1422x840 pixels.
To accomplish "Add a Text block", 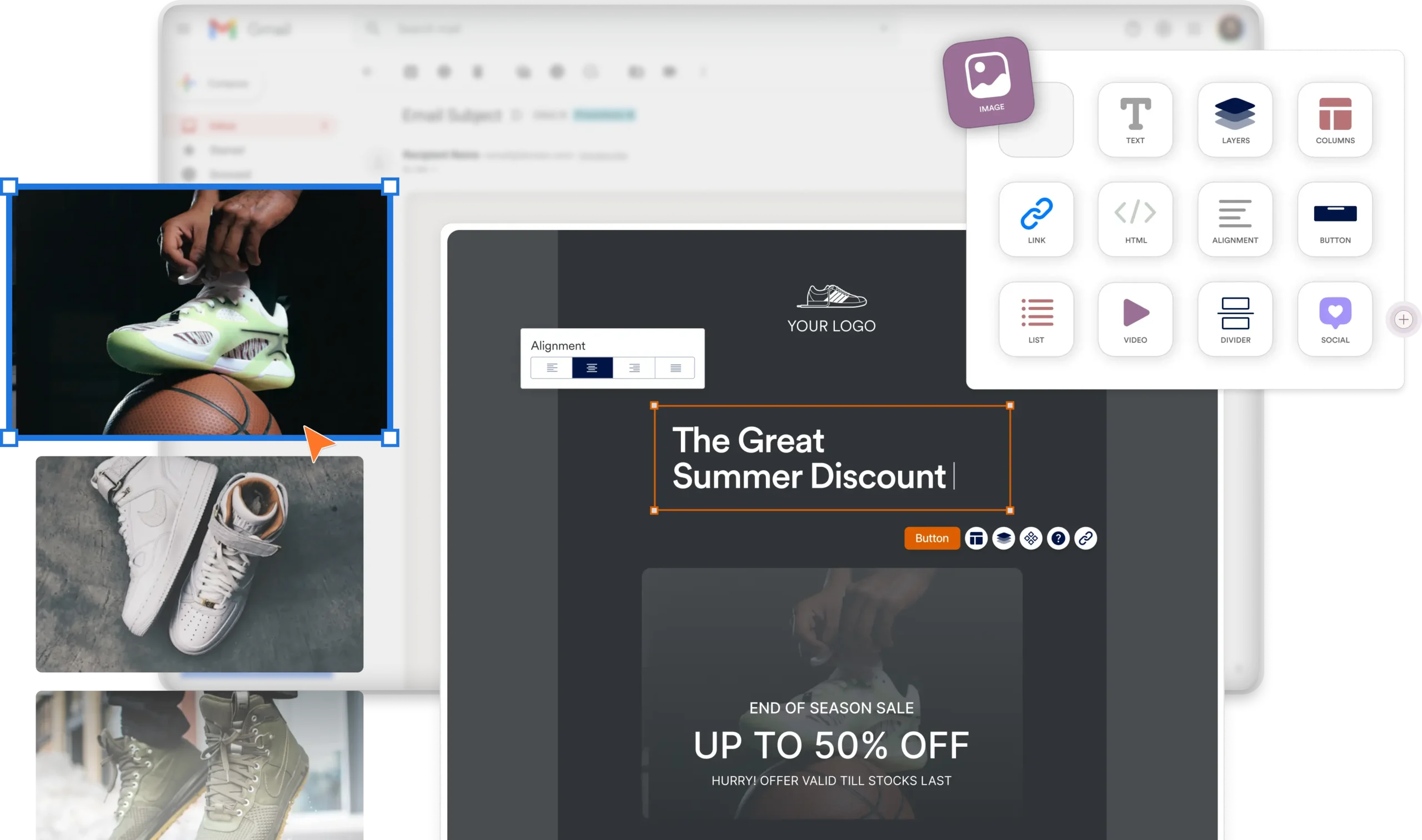I will tap(1135, 119).
